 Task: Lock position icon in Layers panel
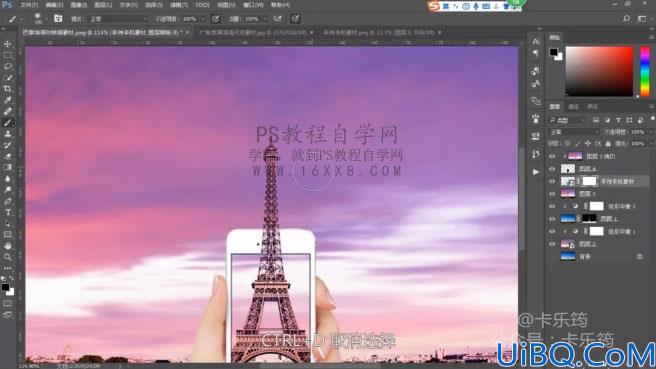(x=588, y=144)
